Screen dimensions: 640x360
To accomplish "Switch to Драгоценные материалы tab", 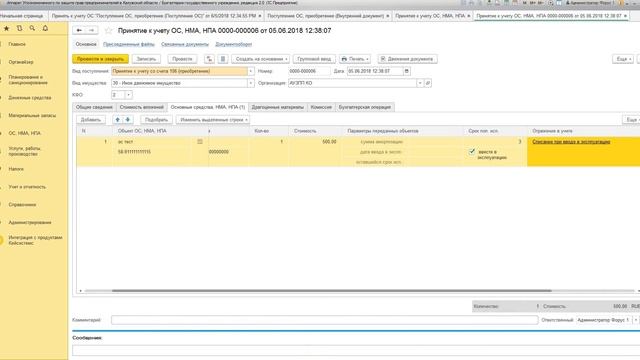I will [278, 107].
